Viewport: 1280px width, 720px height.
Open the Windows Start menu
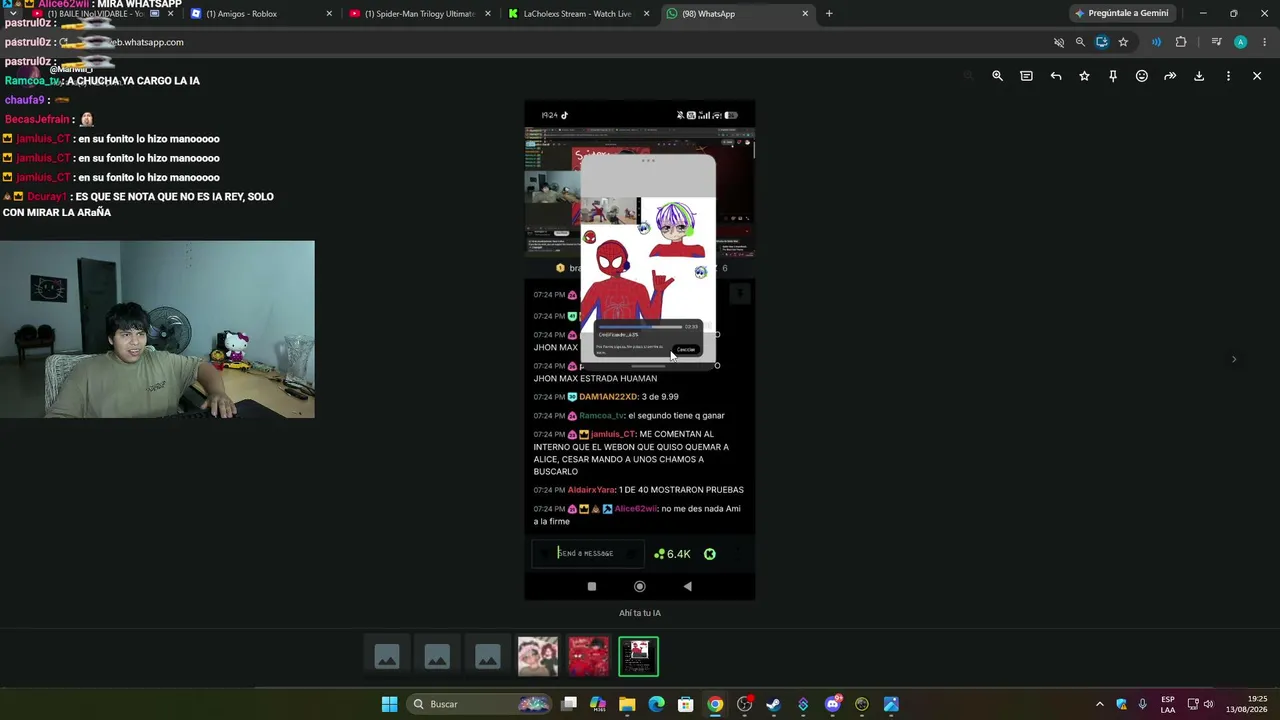[x=389, y=704]
